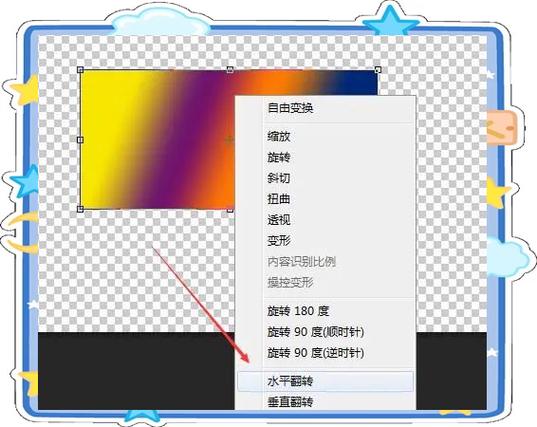Click the 变形 menu item
The width and height of the screenshot is (537, 427).
[325, 241]
